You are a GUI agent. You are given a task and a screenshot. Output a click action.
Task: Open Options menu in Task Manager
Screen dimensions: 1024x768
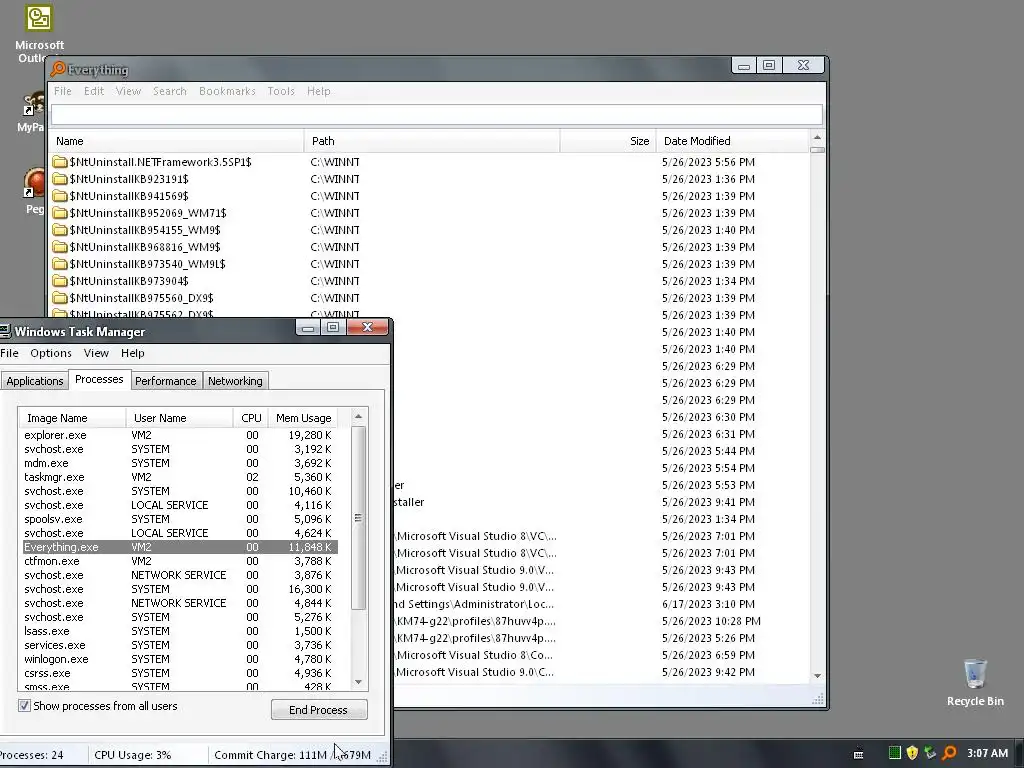coord(51,353)
